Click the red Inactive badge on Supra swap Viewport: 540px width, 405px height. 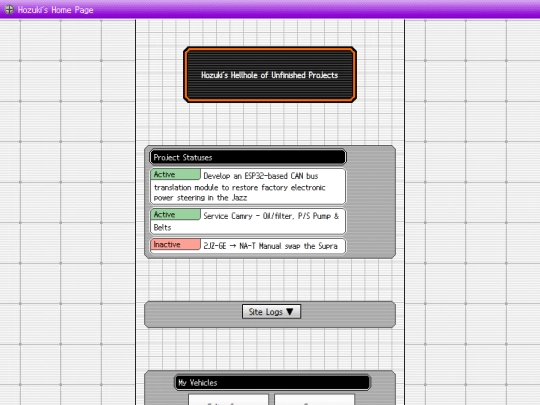tap(175, 244)
